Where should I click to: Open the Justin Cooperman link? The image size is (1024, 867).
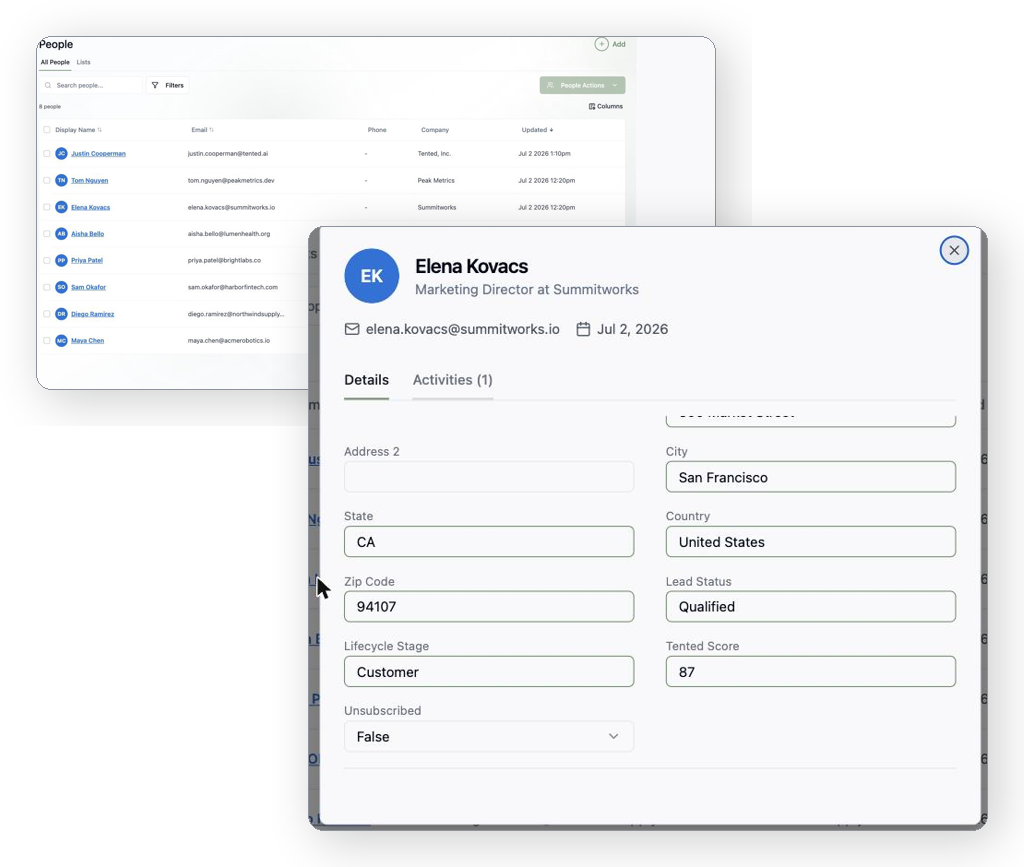pyautogui.click(x=98, y=153)
